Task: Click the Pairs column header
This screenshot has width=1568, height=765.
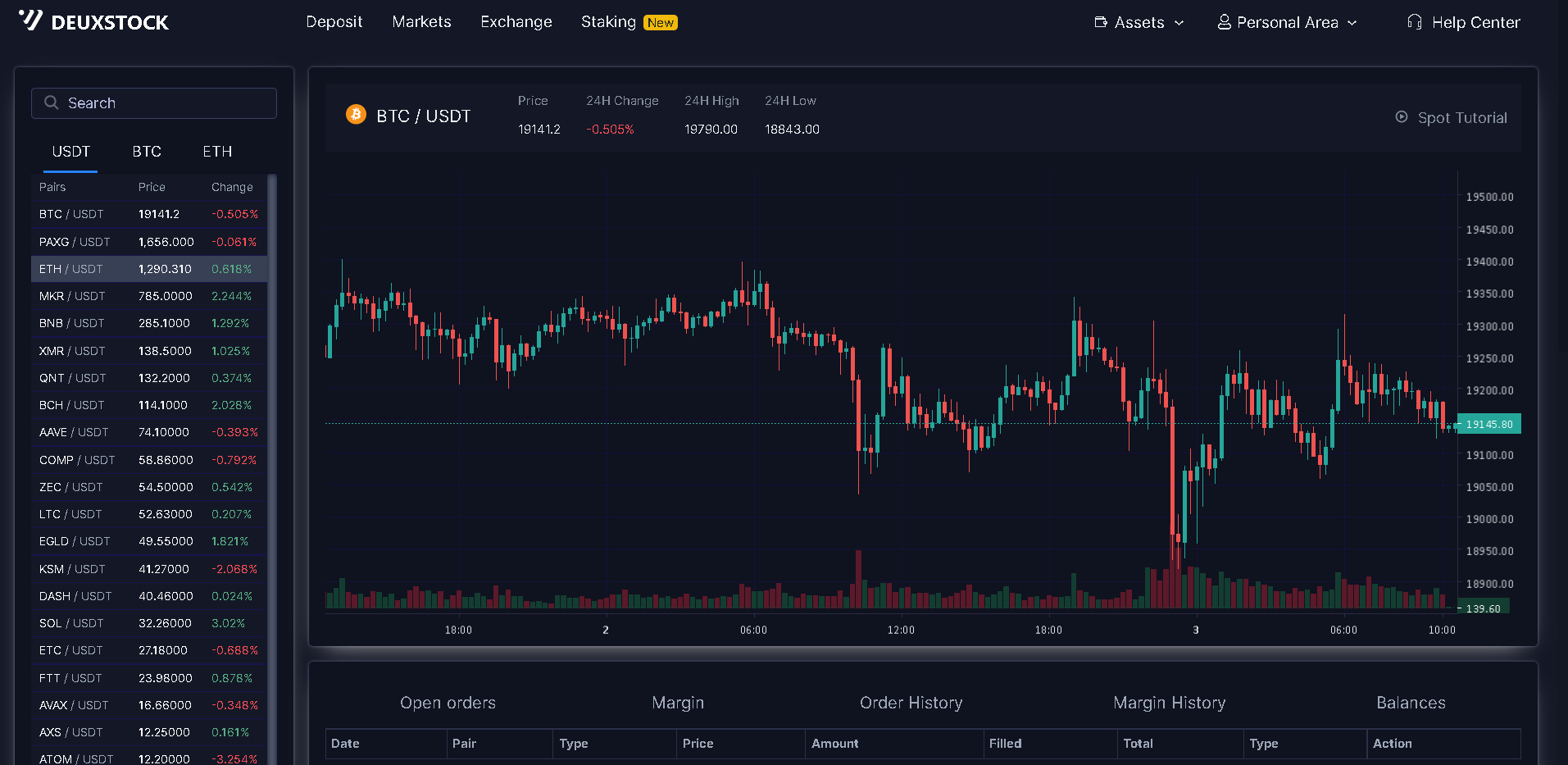Action: (52, 187)
